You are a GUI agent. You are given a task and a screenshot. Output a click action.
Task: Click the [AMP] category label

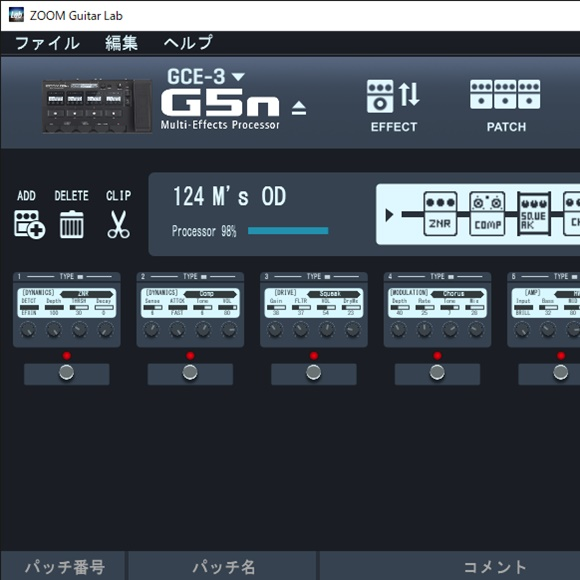tap(533, 293)
